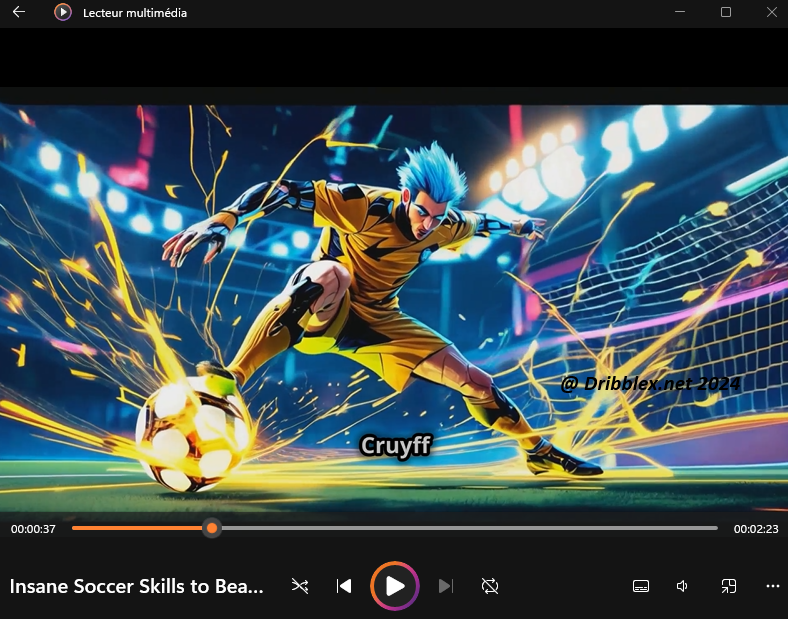Toggle the repeat playback mode
The image size is (788, 619).
pyautogui.click(x=490, y=586)
